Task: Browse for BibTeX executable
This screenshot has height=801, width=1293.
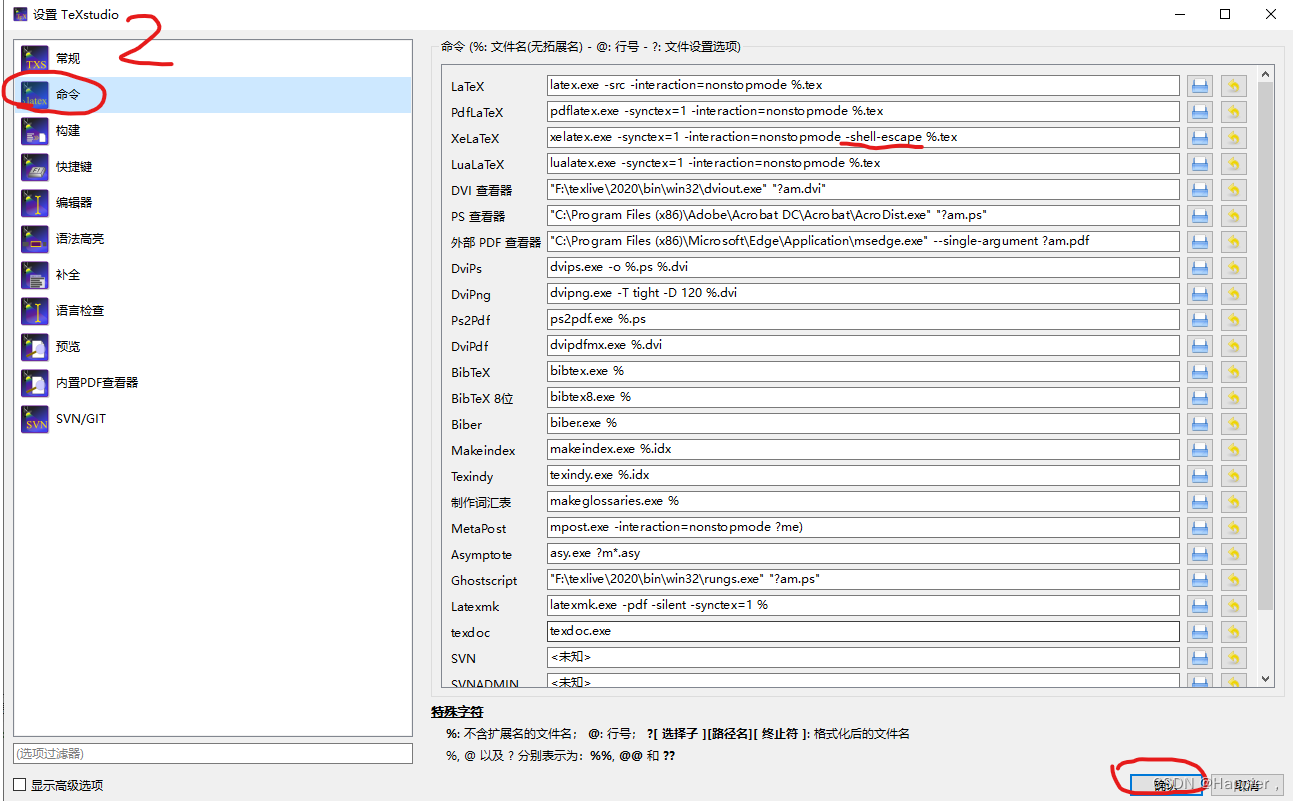Action: [x=1200, y=372]
